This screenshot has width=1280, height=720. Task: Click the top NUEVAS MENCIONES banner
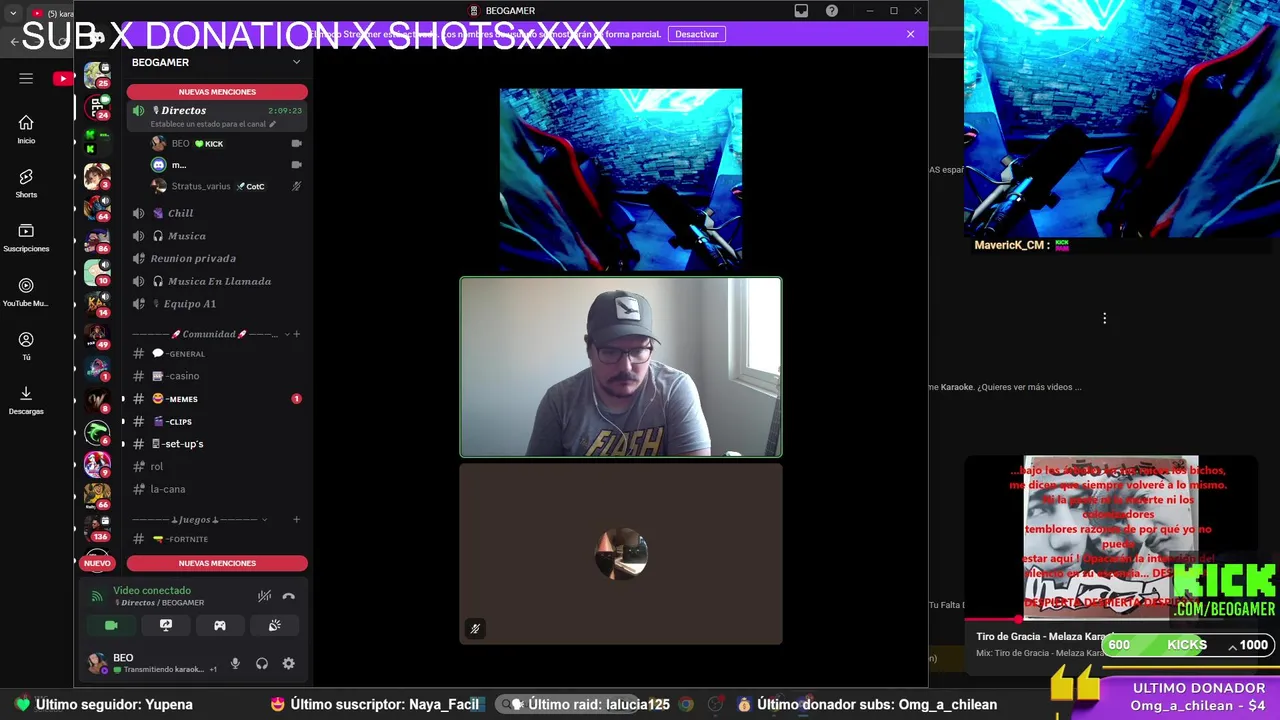pyautogui.click(x=217, y=92)
